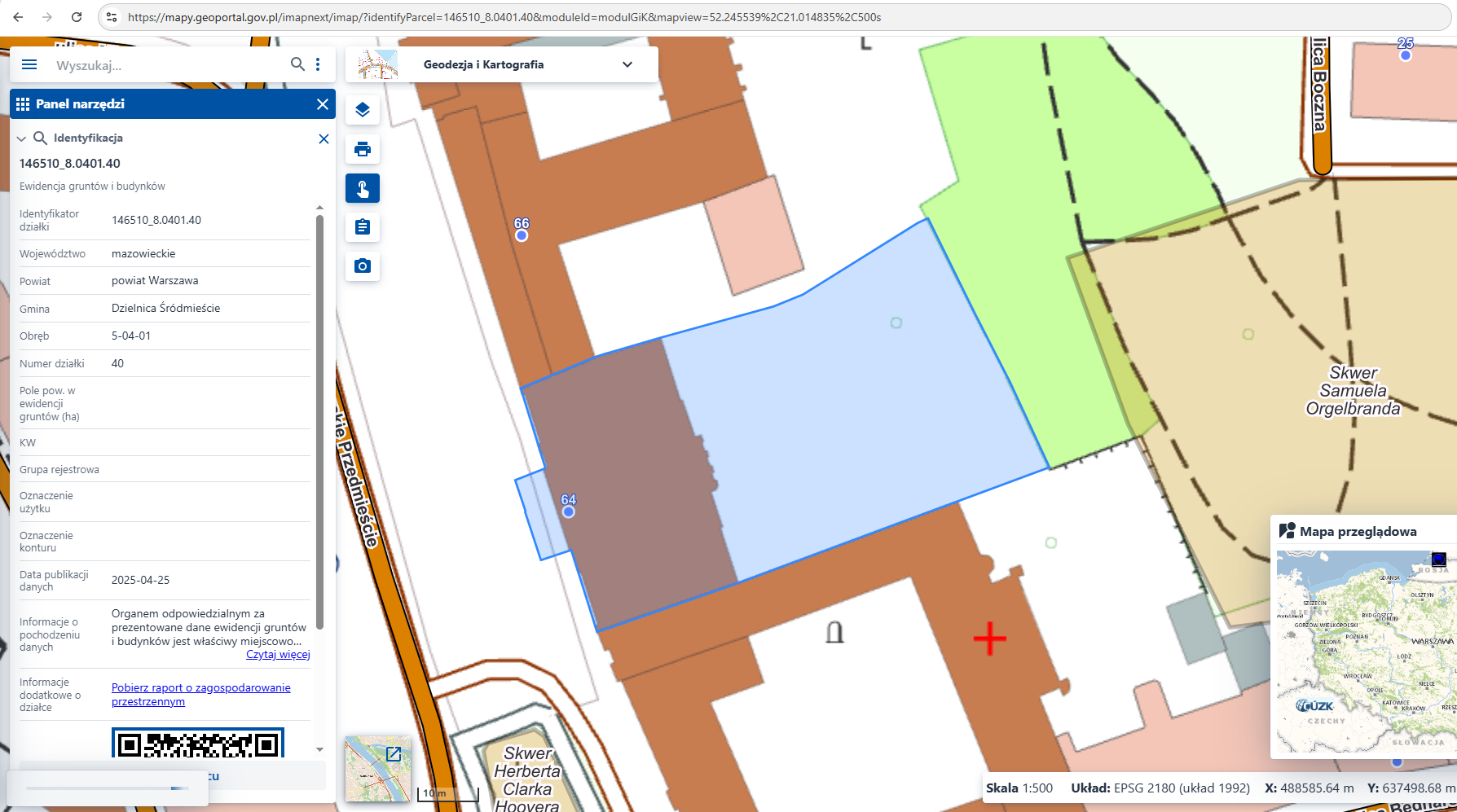
Task: Open the three-dot search options menu
Action: (318, 64)
